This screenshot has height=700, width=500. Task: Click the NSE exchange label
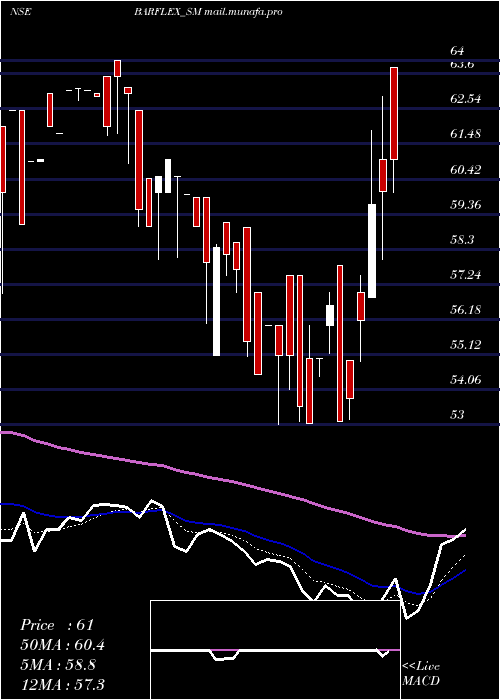point(21,12)
